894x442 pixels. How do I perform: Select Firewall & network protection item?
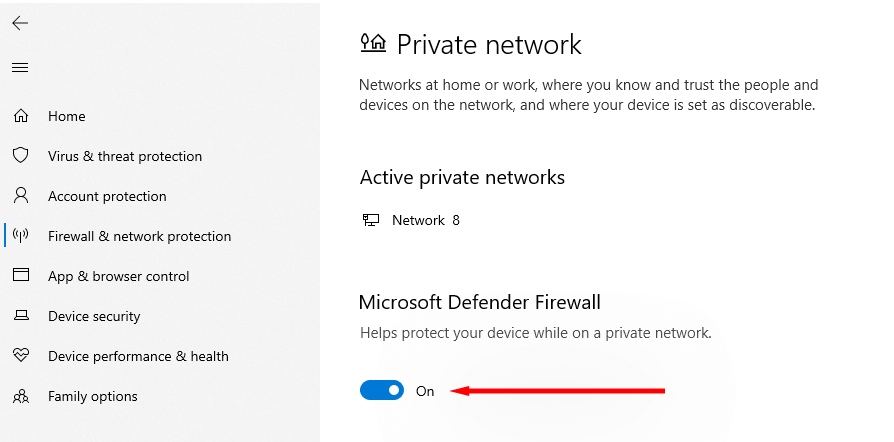(139, 236)
